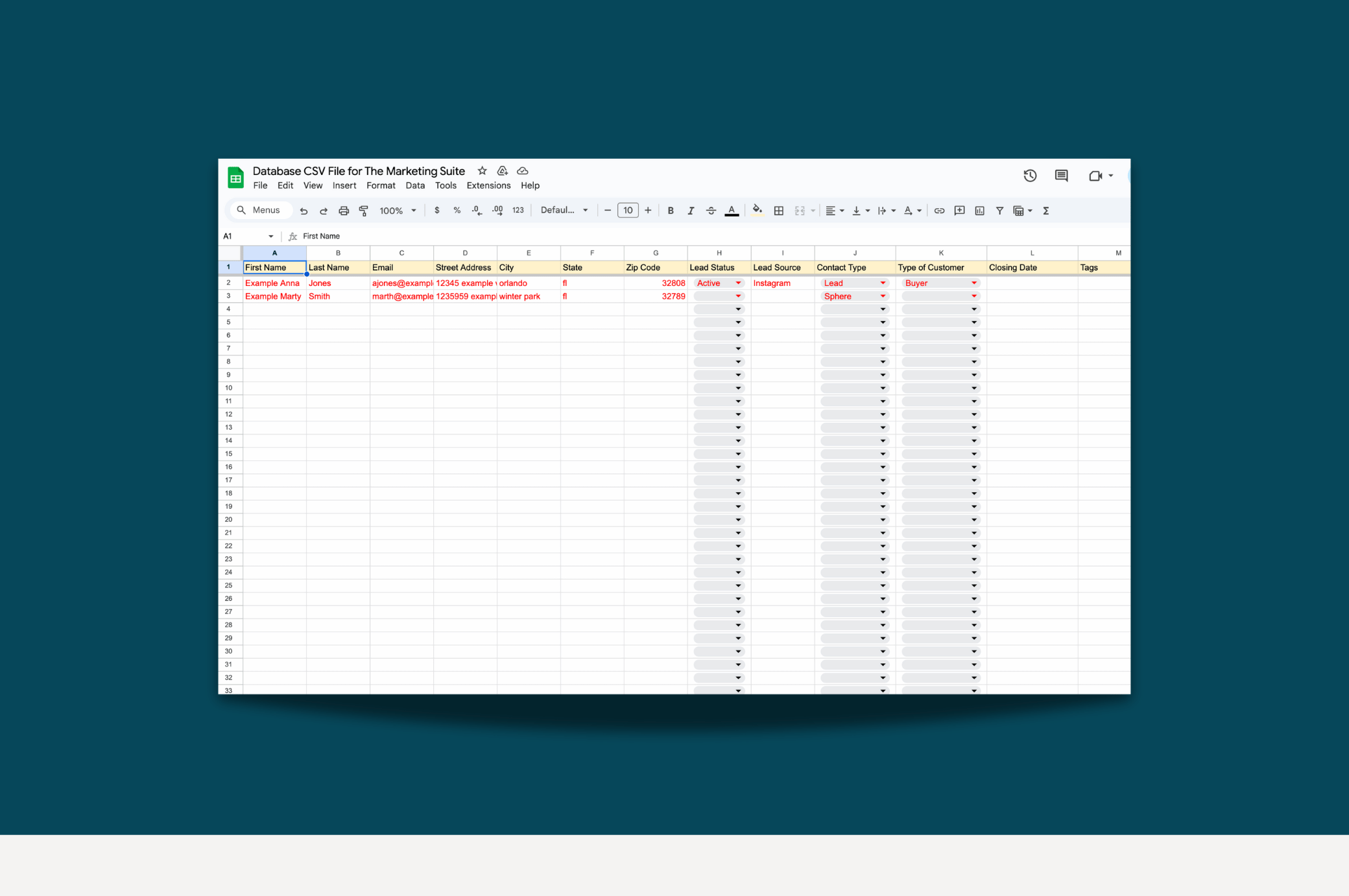Click the Insert comment icon
The image size is (1349, 896).
click(959, 211)
